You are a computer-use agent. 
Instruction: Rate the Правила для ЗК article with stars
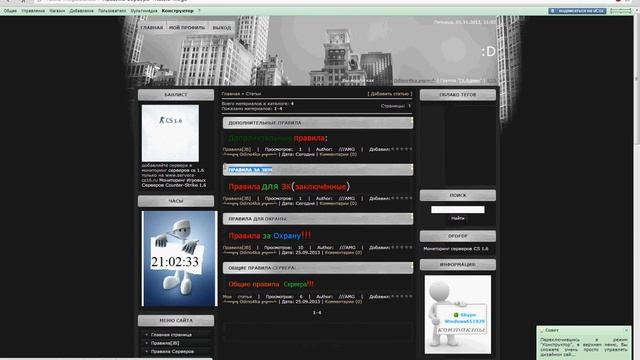coord(402,198)
